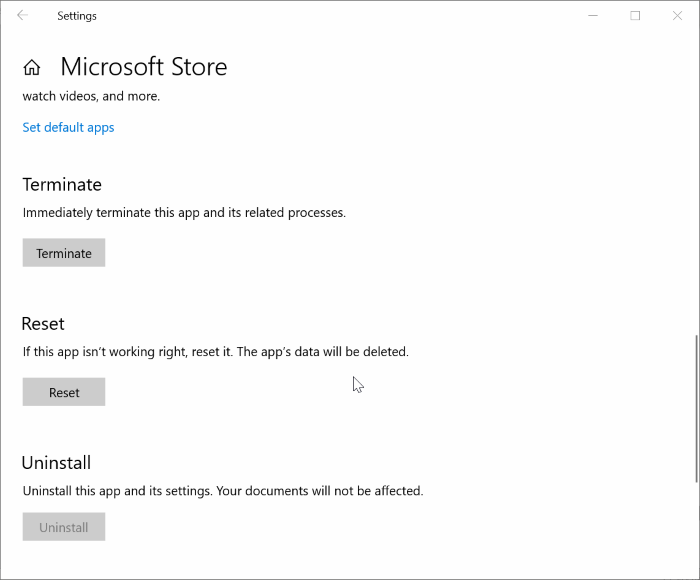This screenshot has height=580, width=700.
Task: Click the Reset button
Action: point(64,392)
